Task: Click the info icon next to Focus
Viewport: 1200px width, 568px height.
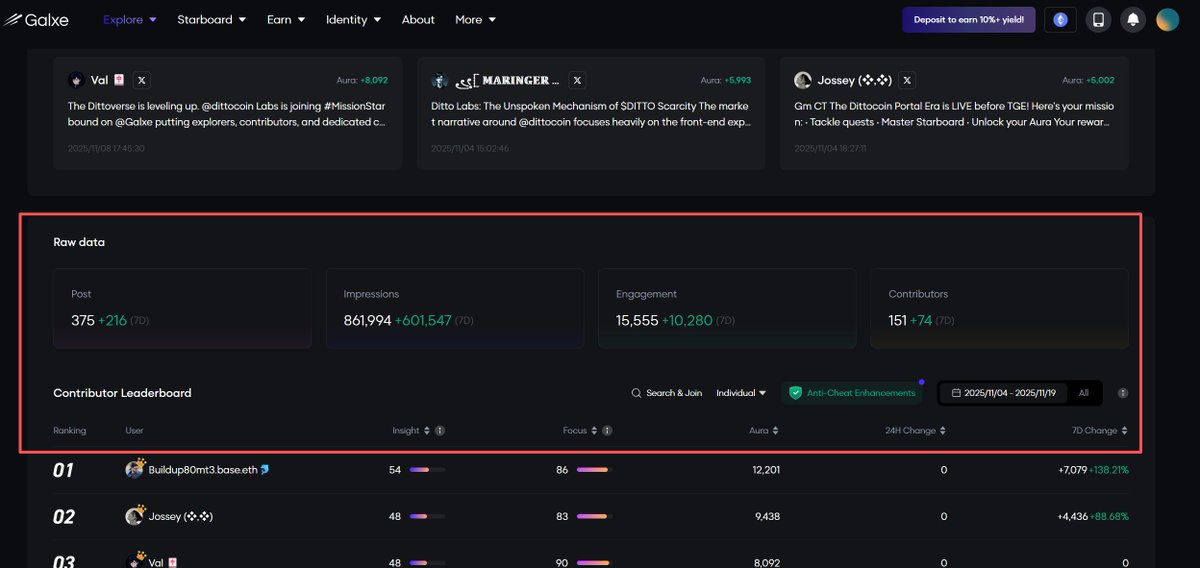Action: coord(607,431)
